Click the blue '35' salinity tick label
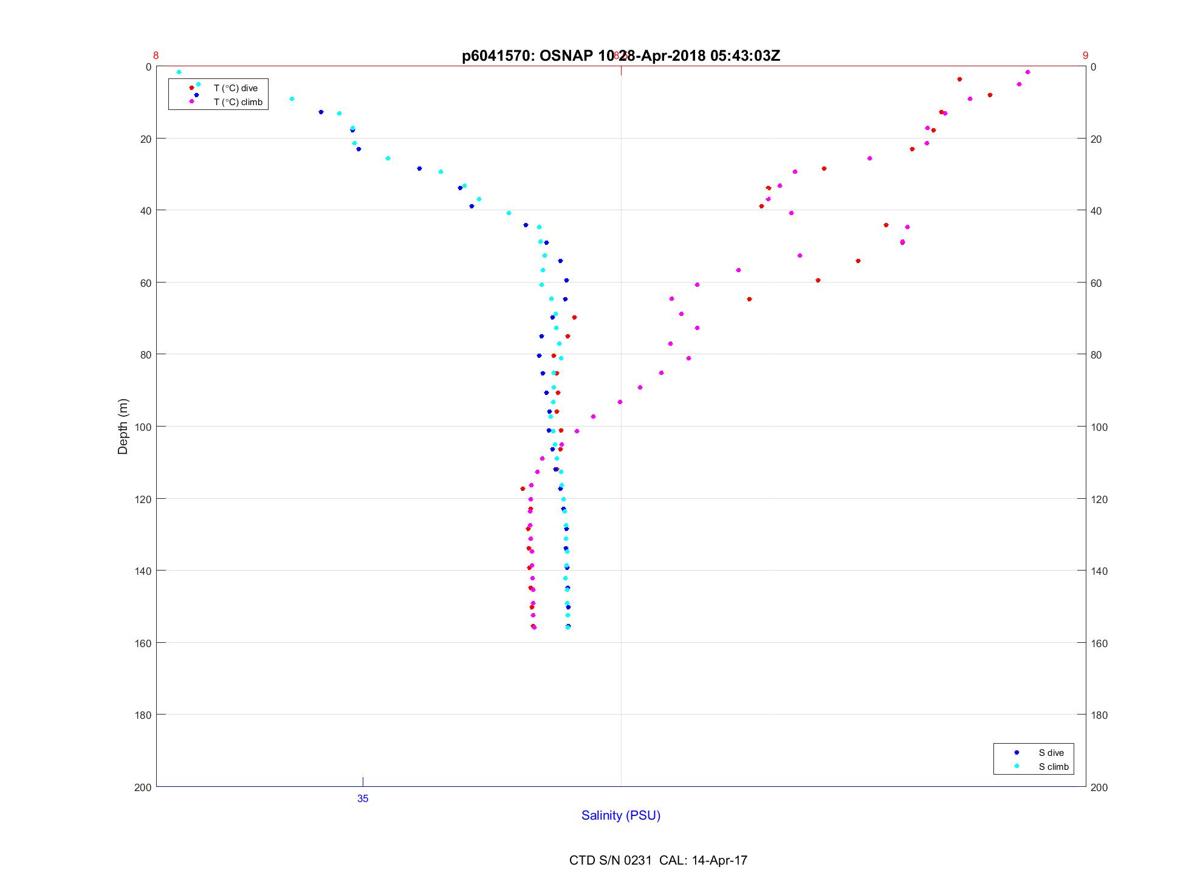Viewport: 1200px width, 885px height. [x=363, y=799]
